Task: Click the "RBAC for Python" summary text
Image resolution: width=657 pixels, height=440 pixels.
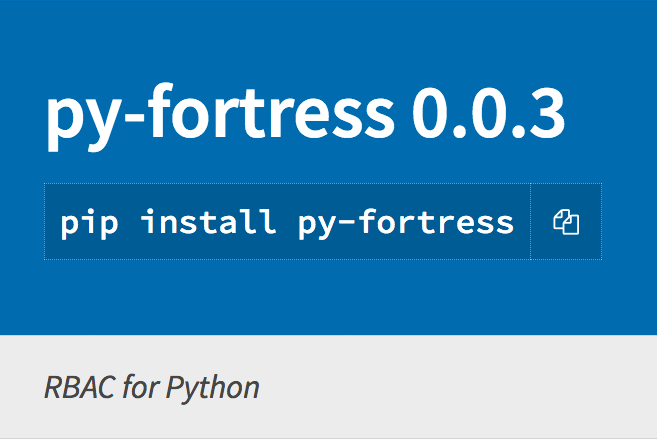Action: point(151,387)
